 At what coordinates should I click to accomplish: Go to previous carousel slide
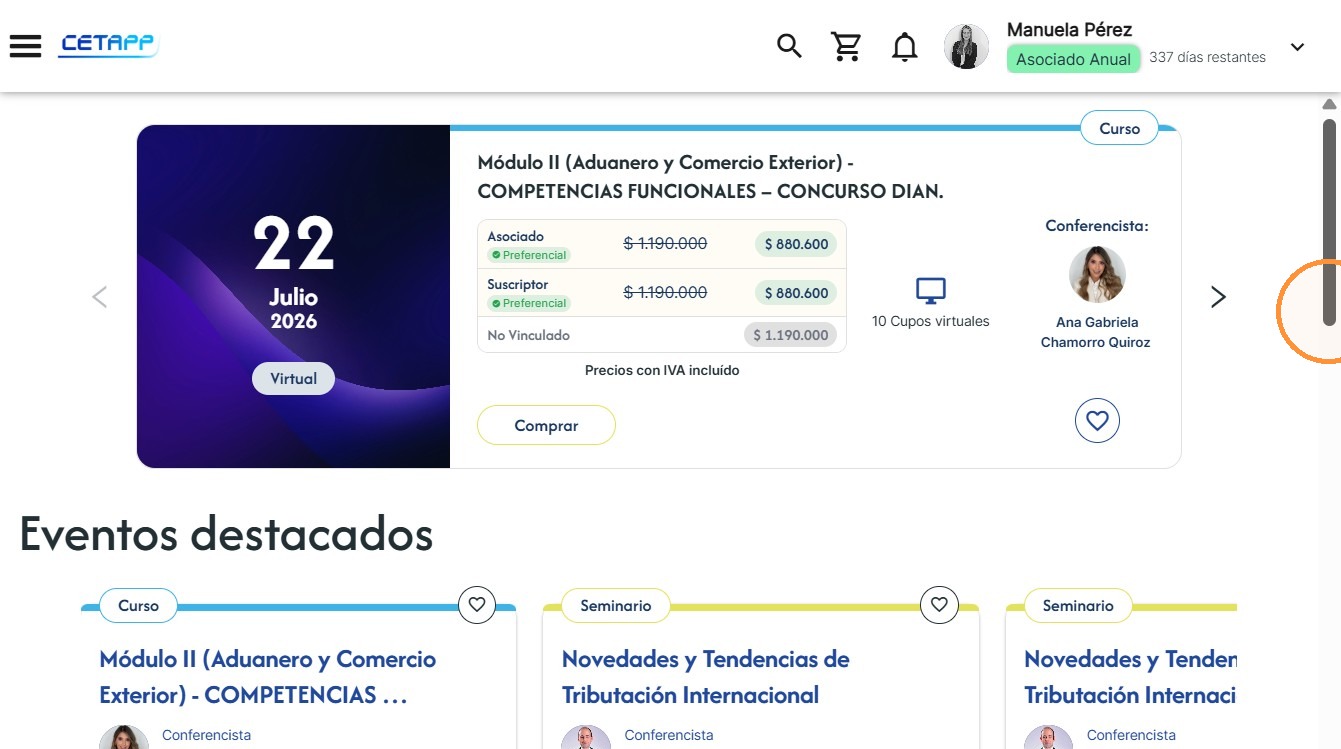99,297
